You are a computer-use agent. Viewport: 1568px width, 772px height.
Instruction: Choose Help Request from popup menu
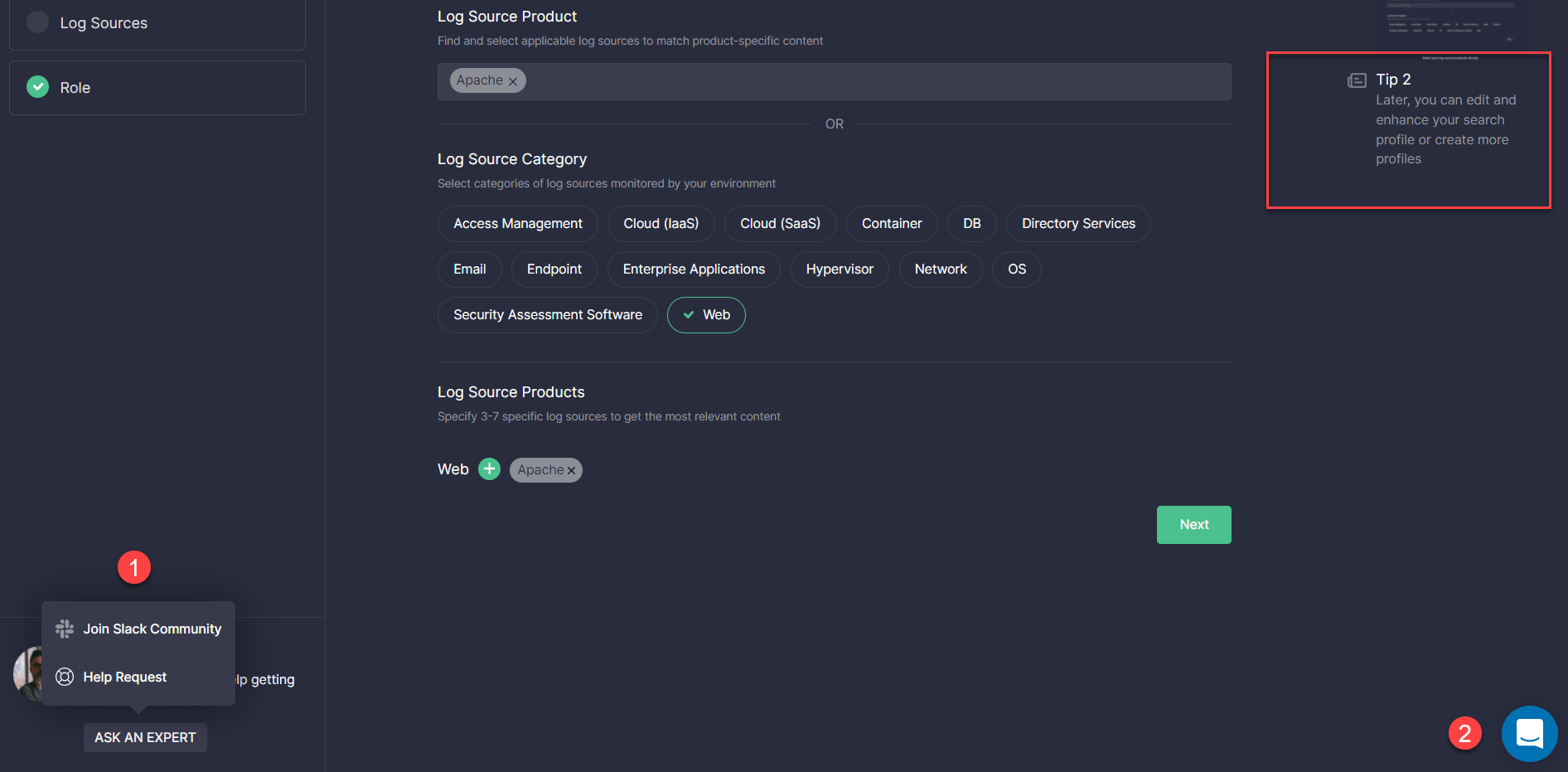click(x=124, y=677)
